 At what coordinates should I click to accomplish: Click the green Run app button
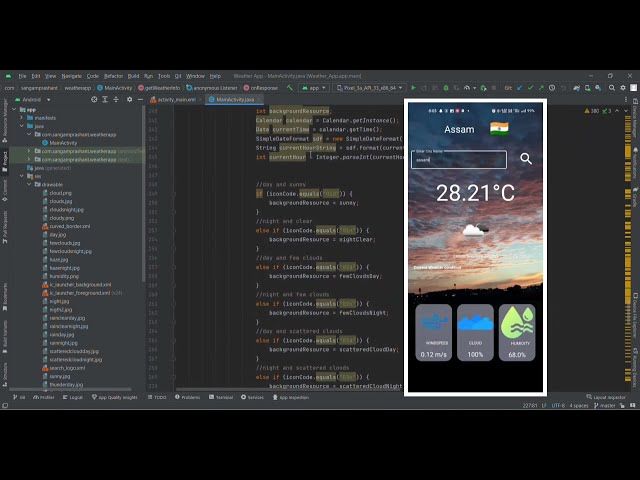[x=413, y=88]
